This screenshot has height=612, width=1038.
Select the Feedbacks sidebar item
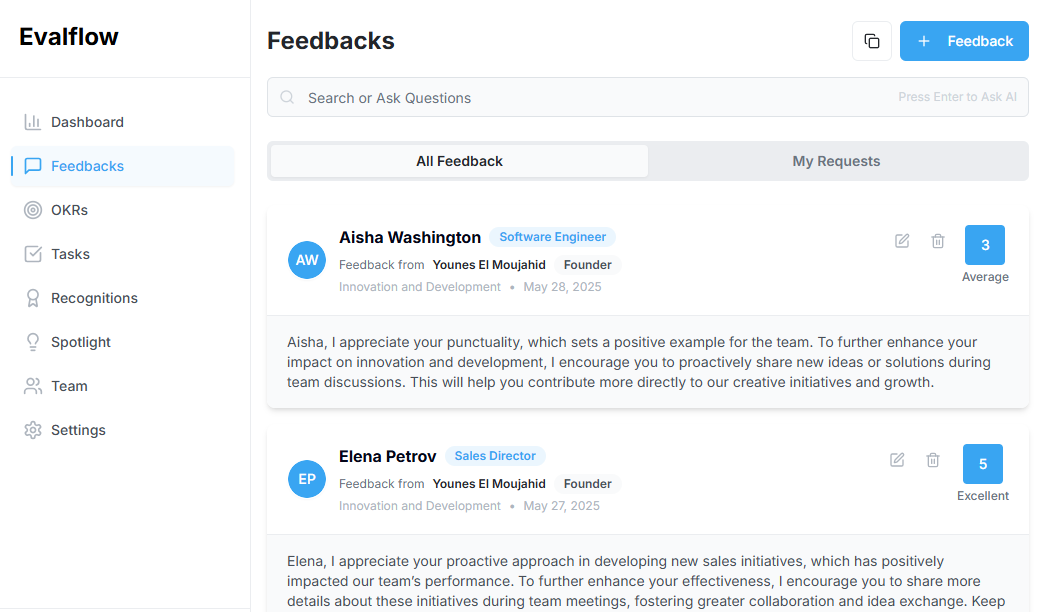[x=87, y=166]
